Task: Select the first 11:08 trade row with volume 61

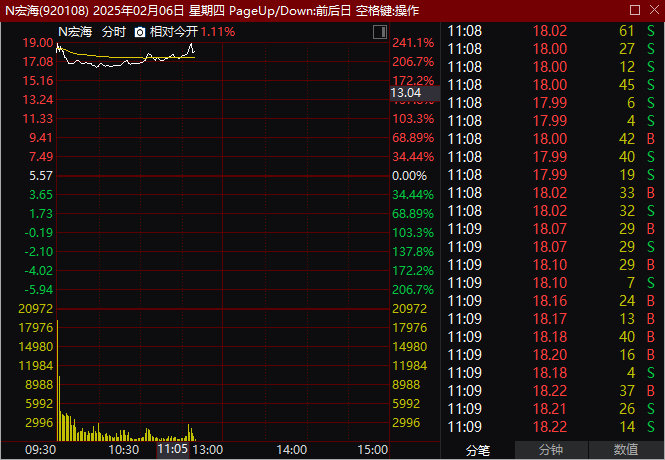Action: [x=550, y=31]
